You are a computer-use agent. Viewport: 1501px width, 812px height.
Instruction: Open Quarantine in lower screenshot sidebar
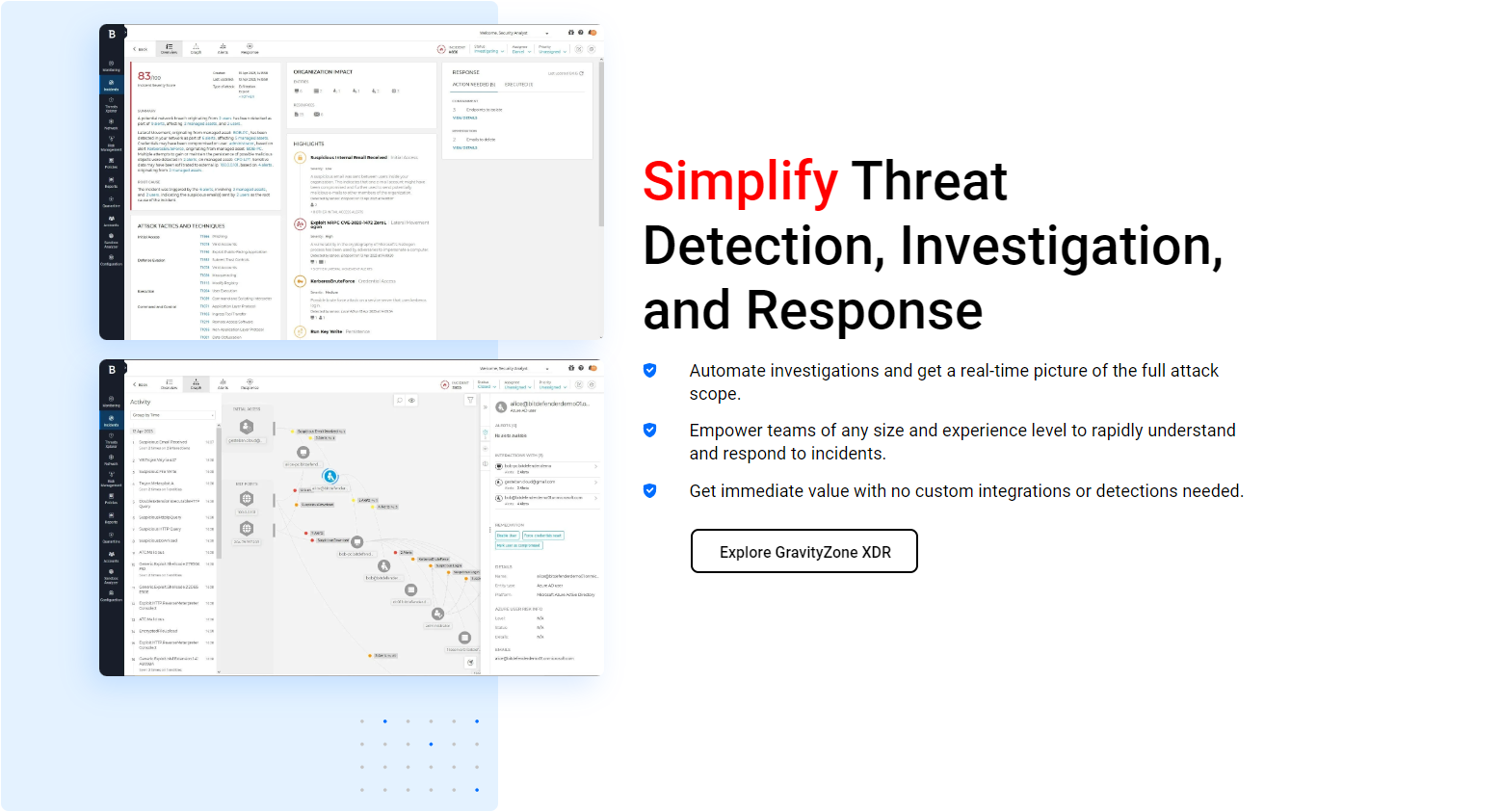coord(112,537)
